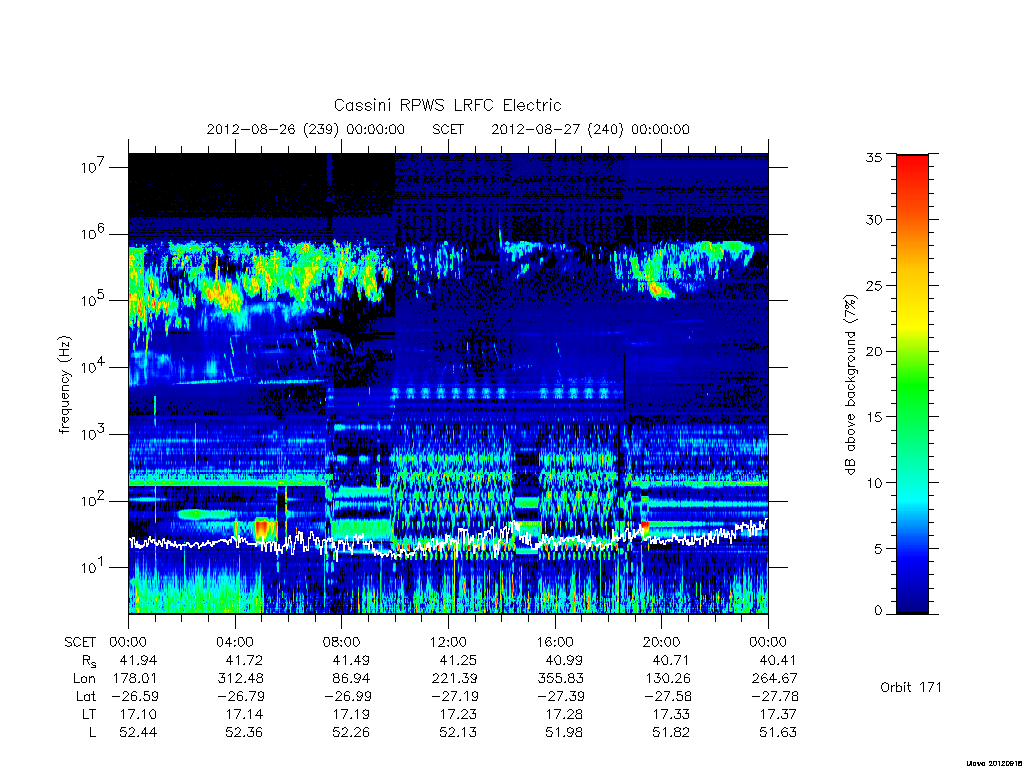Screen dimensions: 1024x768
Task: Click the SCET row label below the plot
Action: point(80,642)
